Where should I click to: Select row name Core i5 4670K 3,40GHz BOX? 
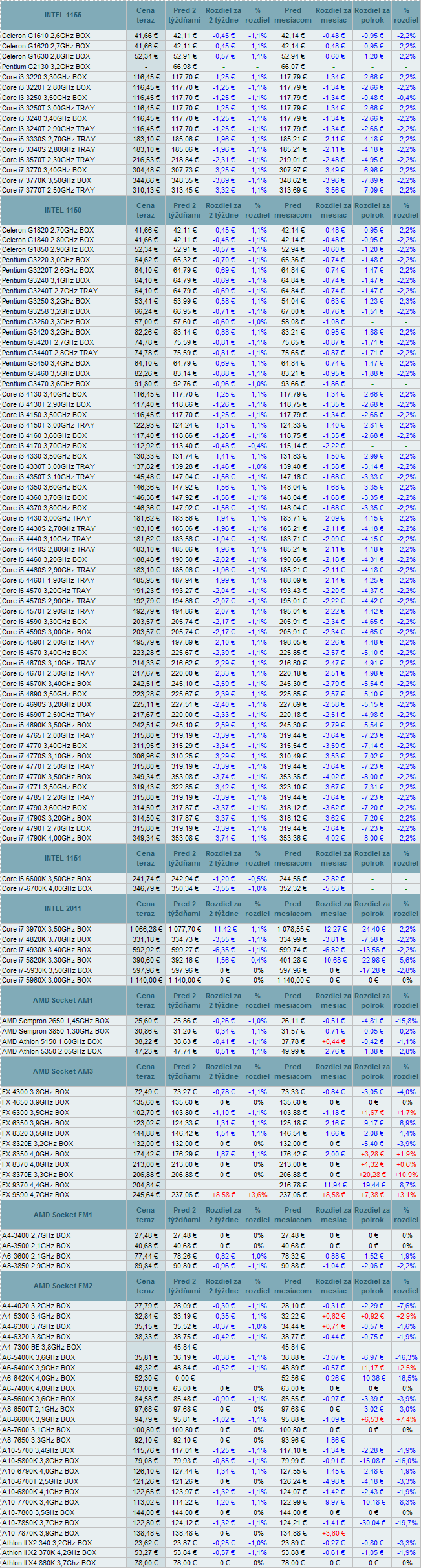click(x=47, y=684)
